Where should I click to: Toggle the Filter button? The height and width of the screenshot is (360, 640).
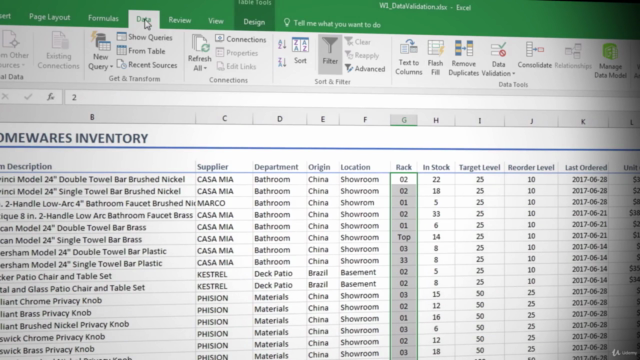click(330, 53)
